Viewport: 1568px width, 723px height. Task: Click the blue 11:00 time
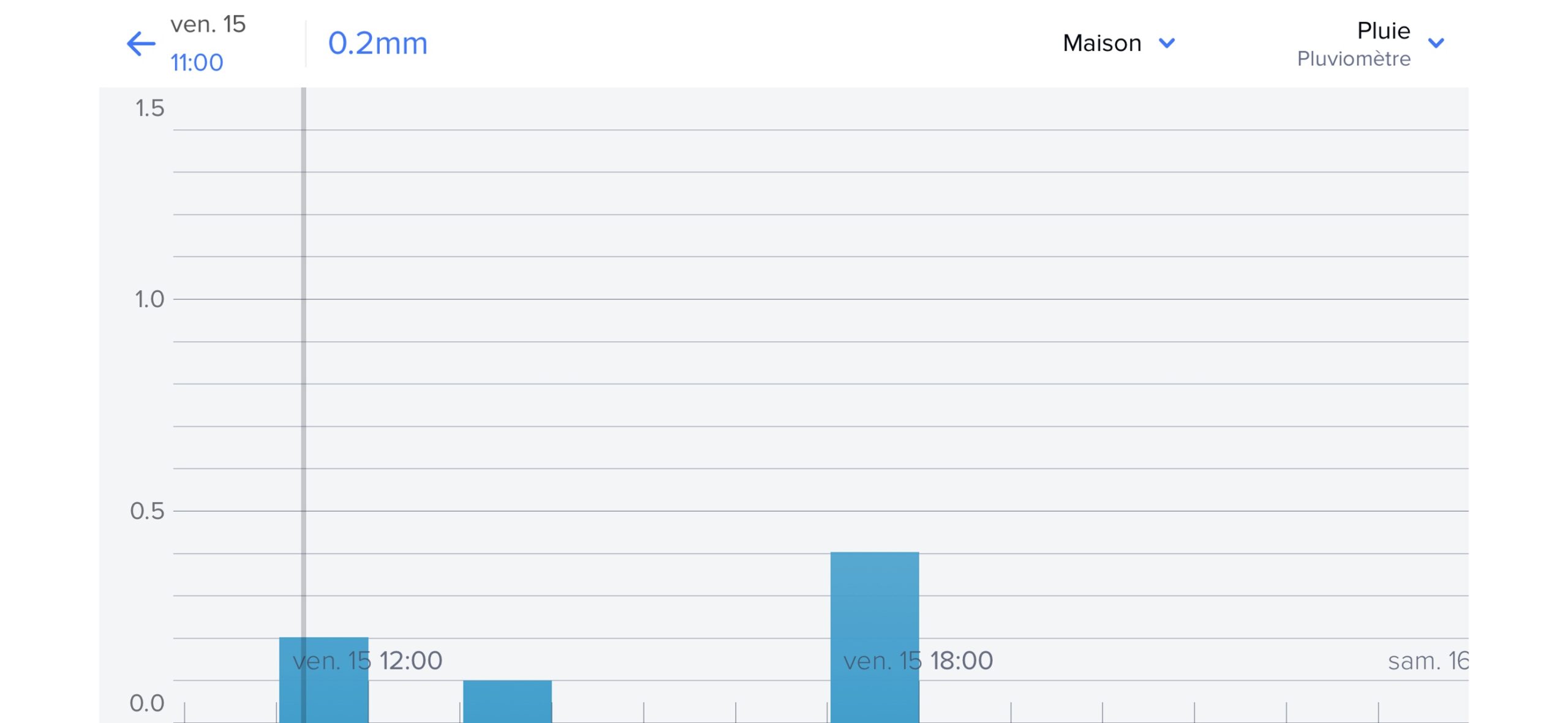(197, 62)
